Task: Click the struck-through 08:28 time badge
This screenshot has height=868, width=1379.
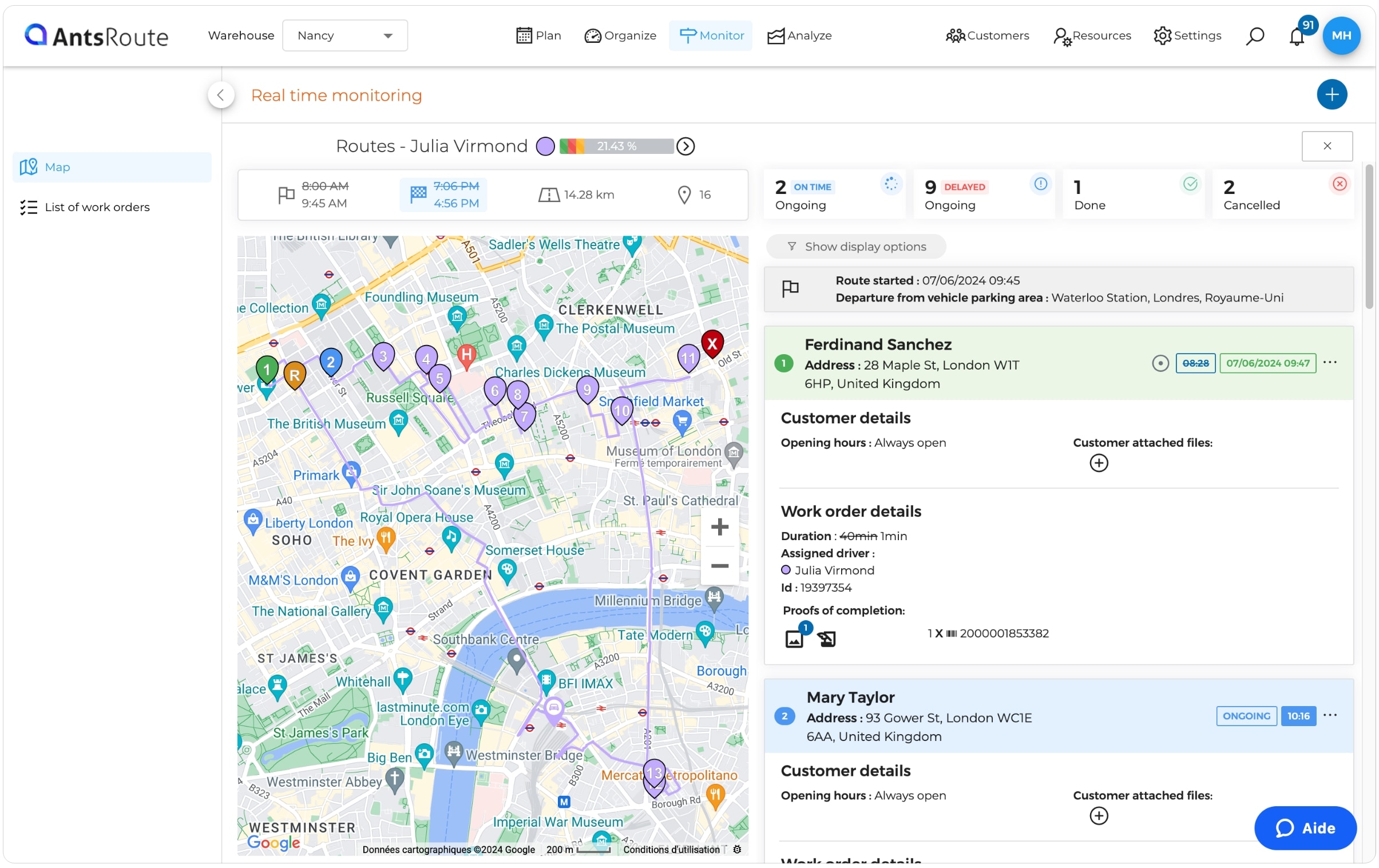Action: click(1195, 363)
